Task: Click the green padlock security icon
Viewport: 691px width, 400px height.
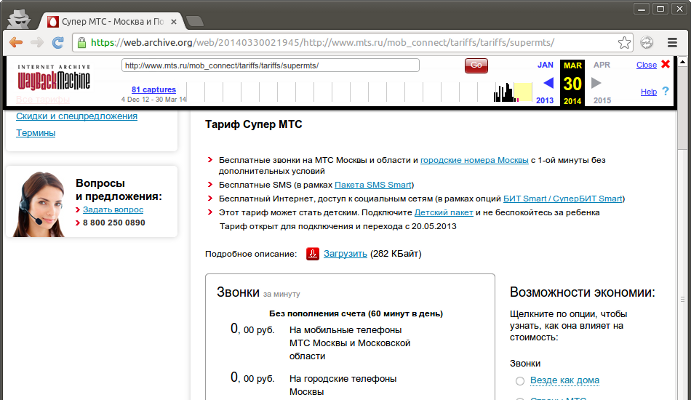Action: [82, 43]
